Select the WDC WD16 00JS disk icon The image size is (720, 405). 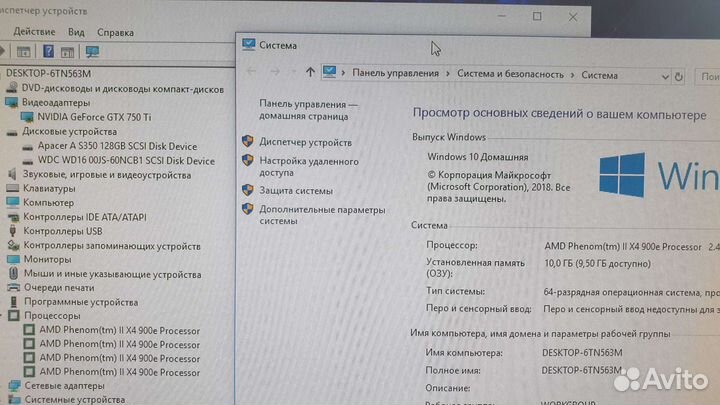tap(28, 161)
